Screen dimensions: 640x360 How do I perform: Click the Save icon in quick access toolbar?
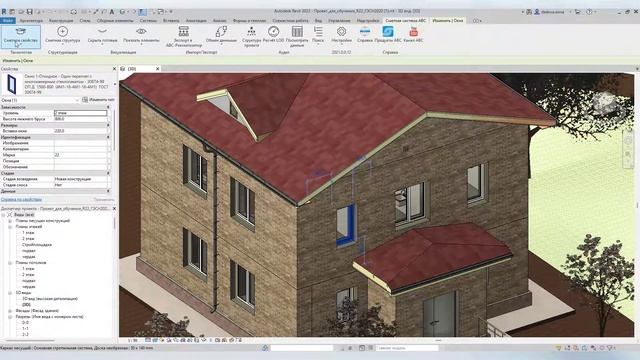point(29,12)
